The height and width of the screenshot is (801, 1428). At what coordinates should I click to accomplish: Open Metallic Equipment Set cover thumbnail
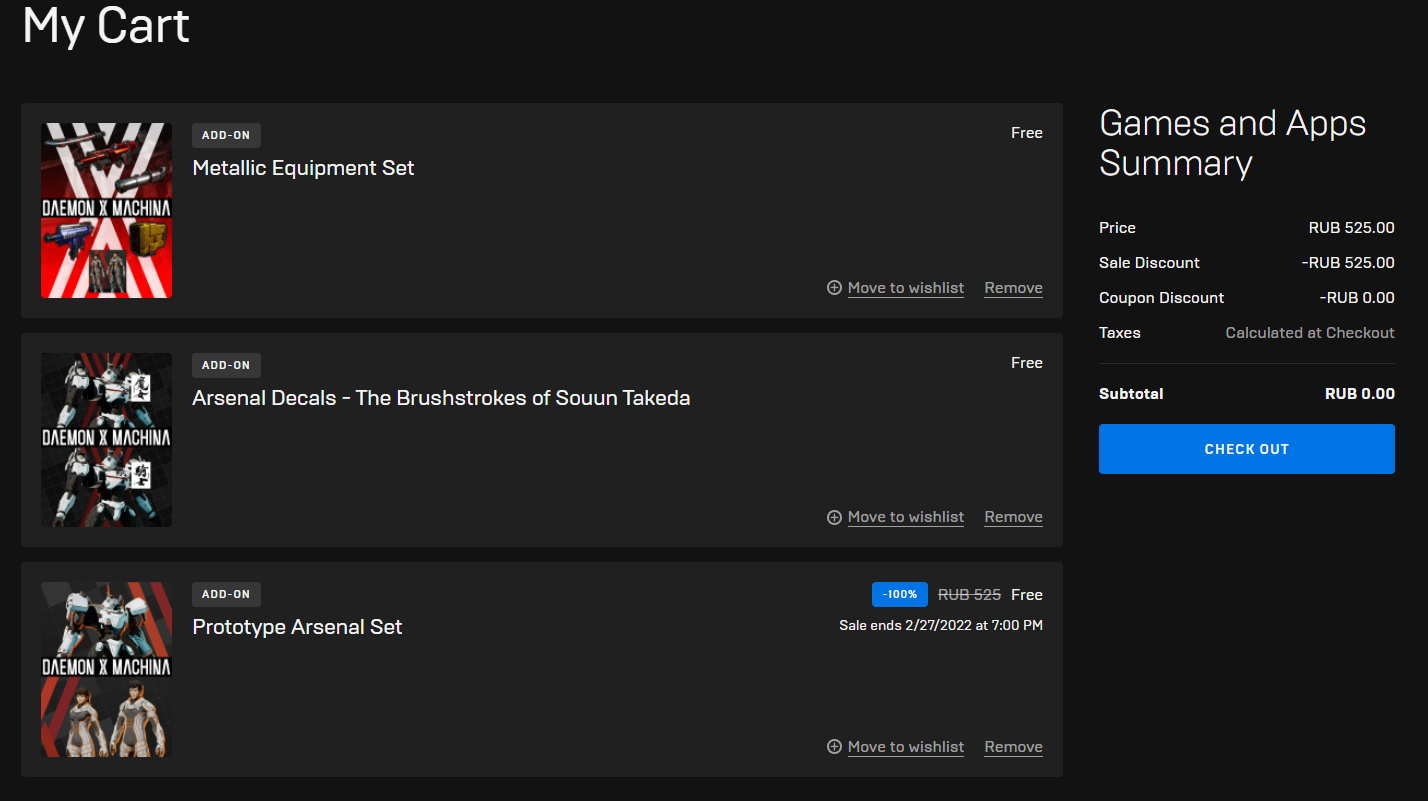[106, 210]
